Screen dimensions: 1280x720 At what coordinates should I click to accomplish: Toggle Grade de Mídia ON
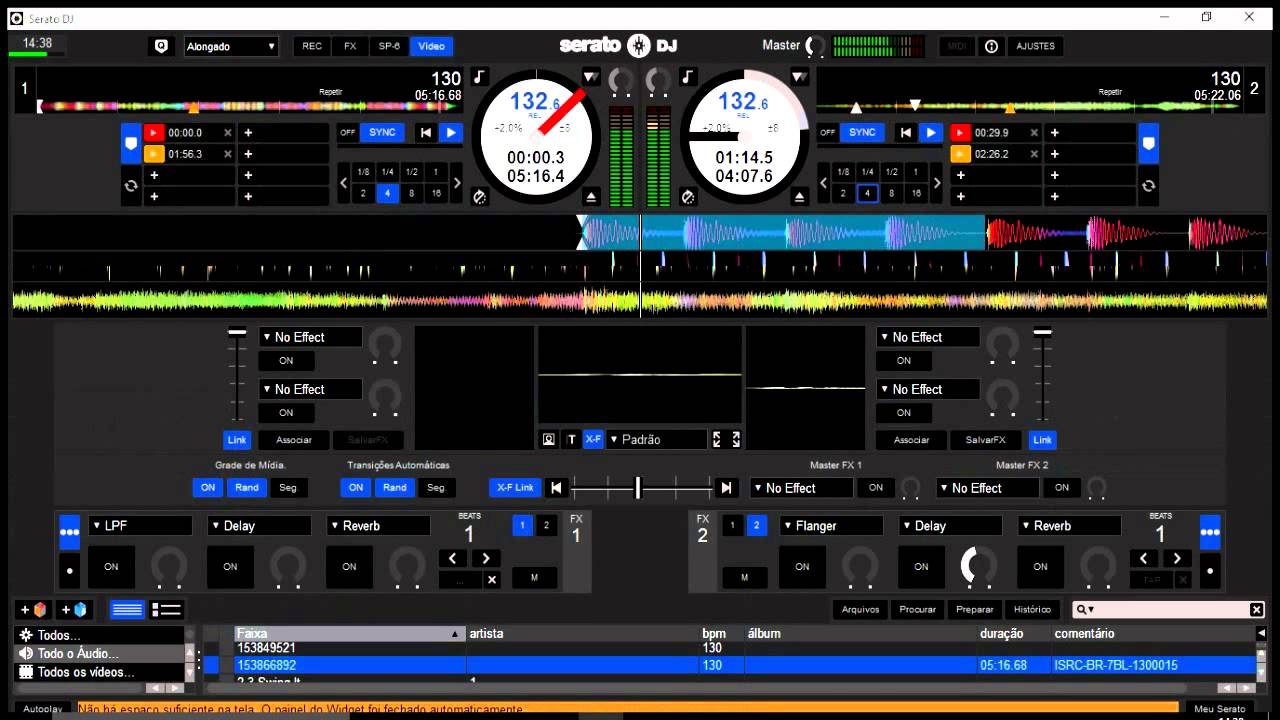208,488
